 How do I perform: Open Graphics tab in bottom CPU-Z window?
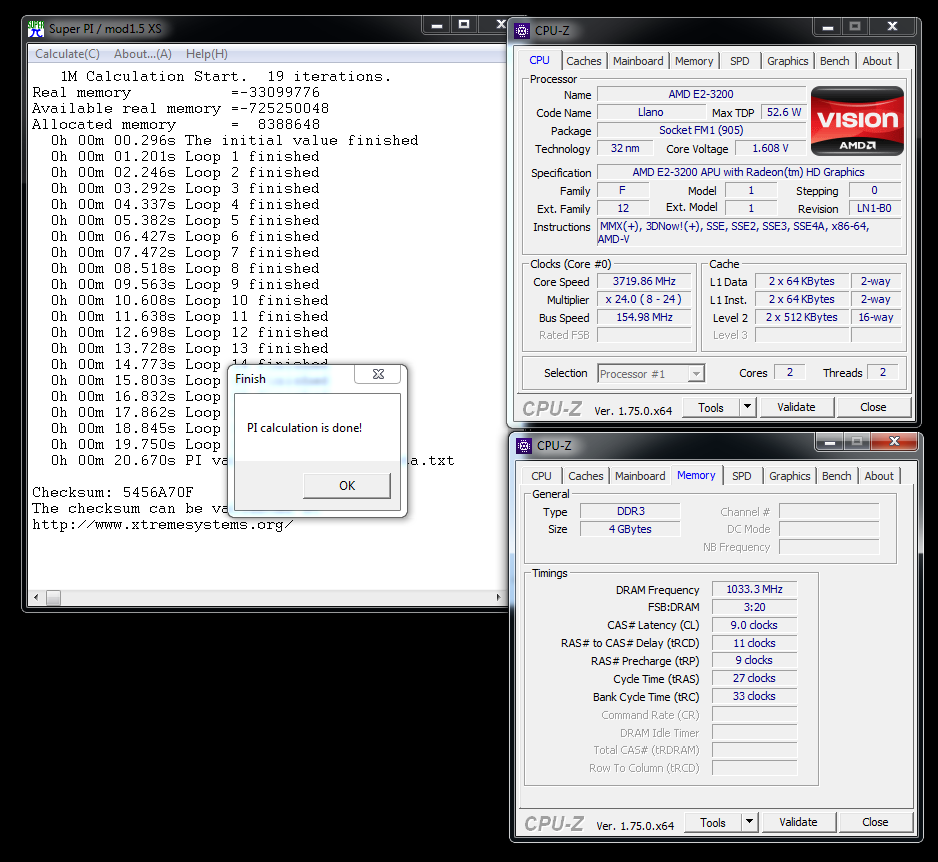790,476
